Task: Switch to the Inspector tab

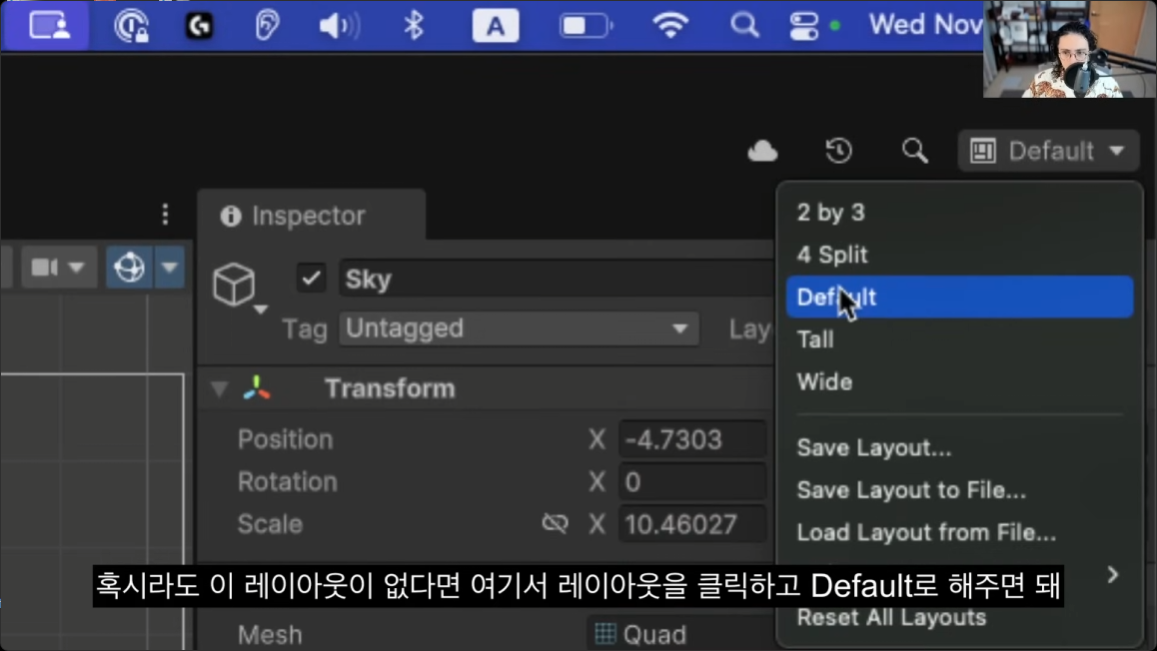Action: click(x=311, y=216)
